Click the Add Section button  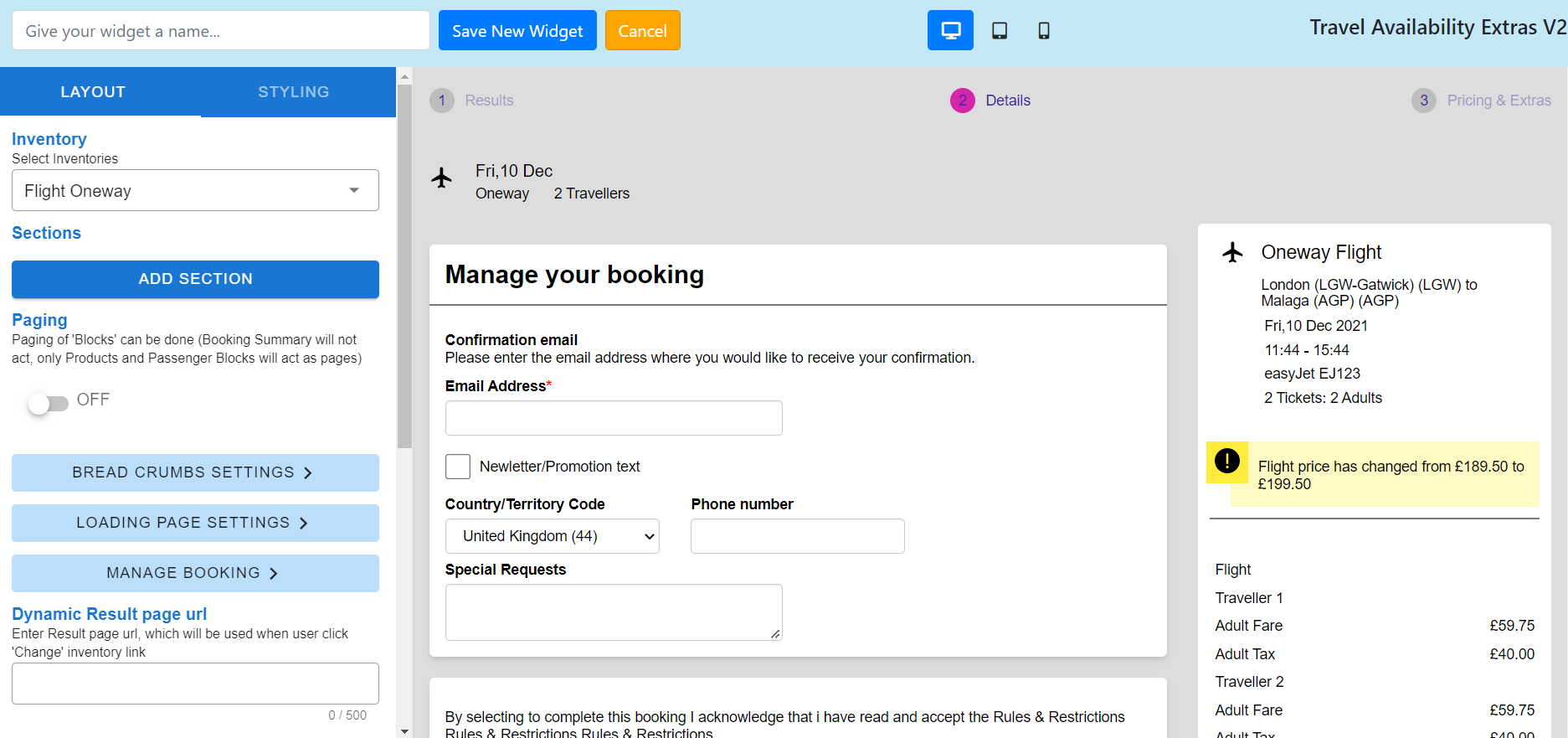pos(195,279)
